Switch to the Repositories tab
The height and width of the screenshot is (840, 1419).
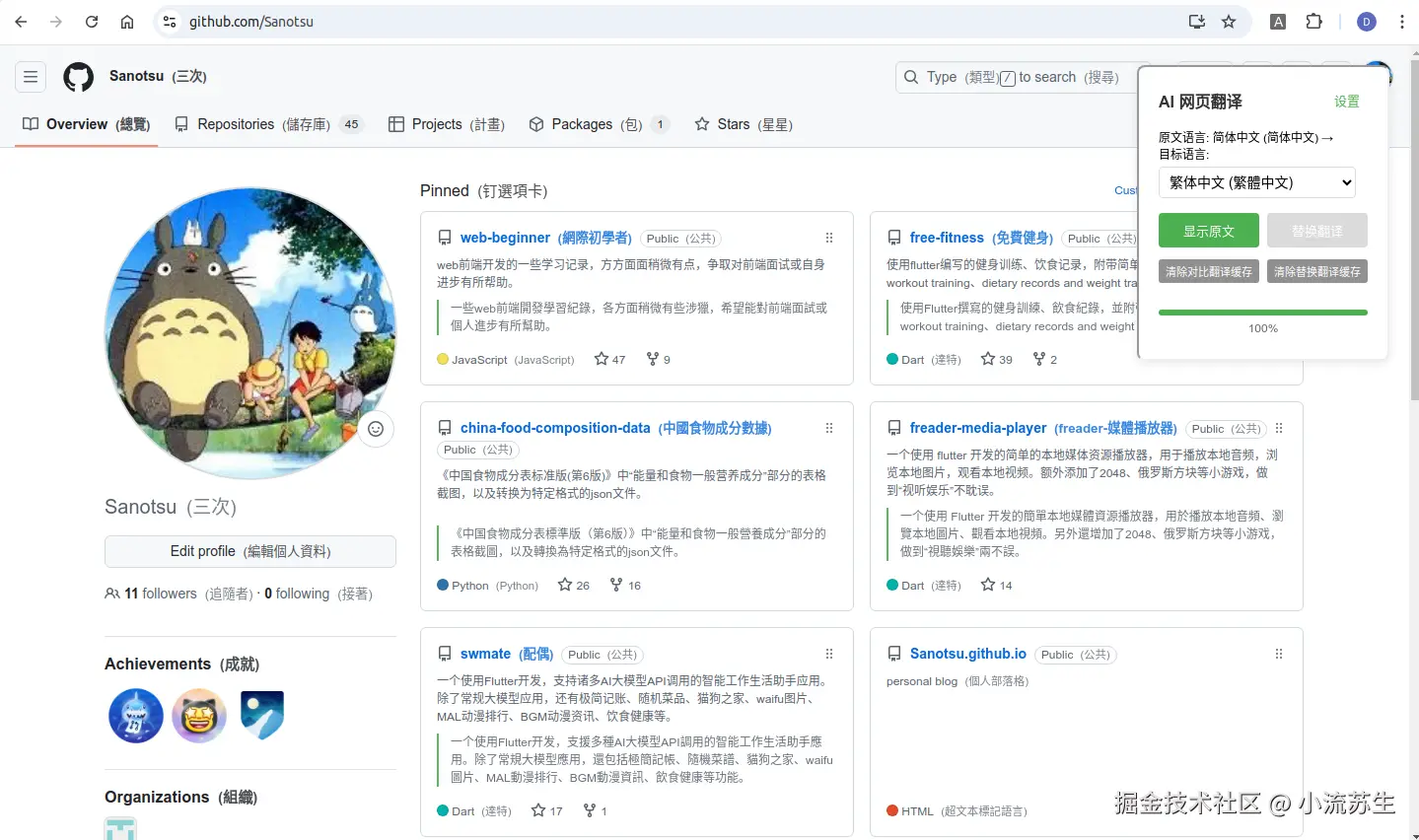point(235,124)
